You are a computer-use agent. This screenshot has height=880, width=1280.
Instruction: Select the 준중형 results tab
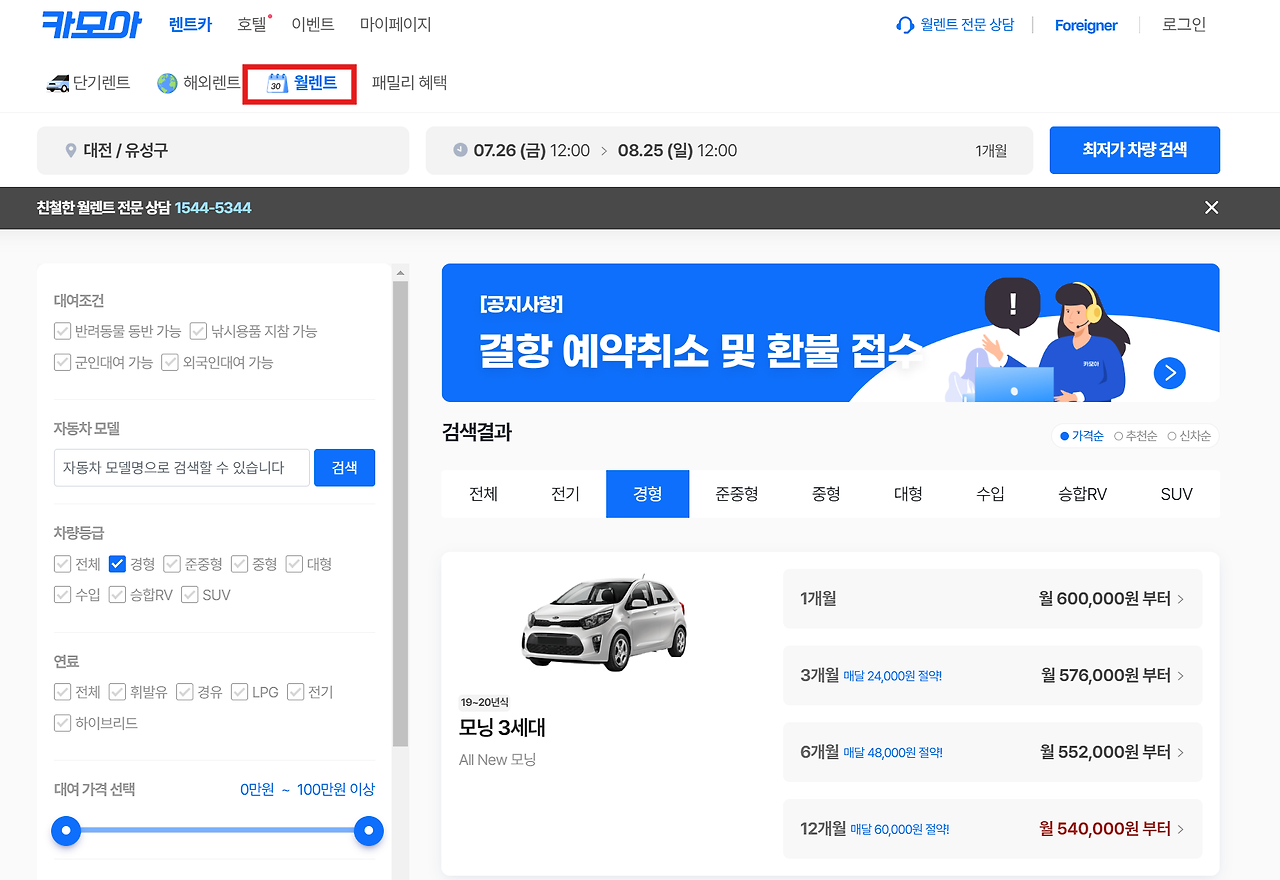(736, 494)
